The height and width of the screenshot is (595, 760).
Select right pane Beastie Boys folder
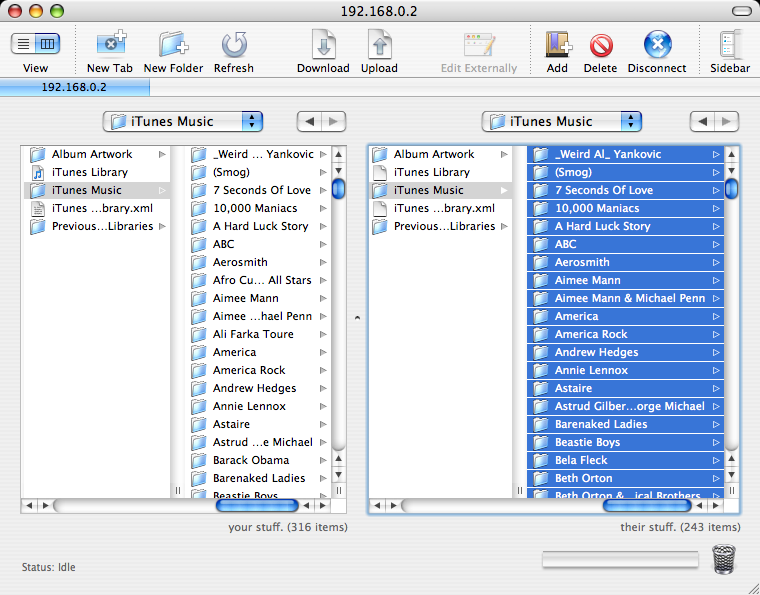[x=625, y=442]
